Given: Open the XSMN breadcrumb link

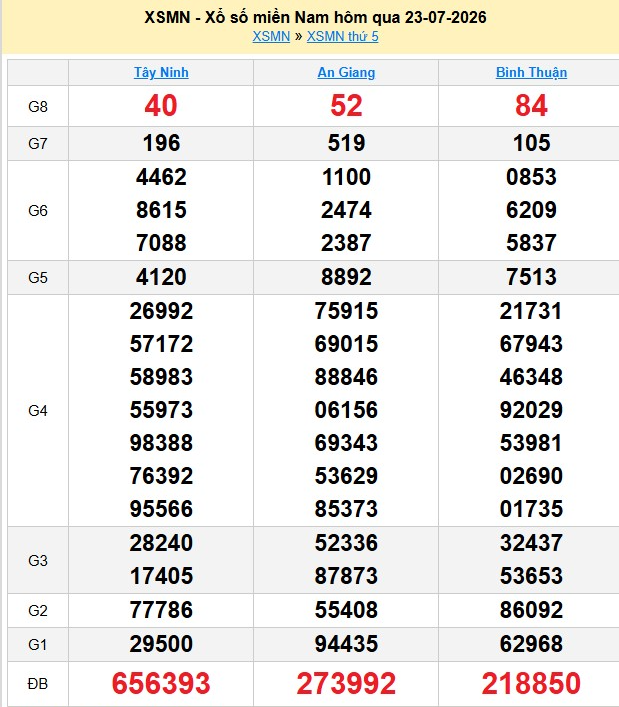Looking at the screenshot, I should tap(271, 36).
